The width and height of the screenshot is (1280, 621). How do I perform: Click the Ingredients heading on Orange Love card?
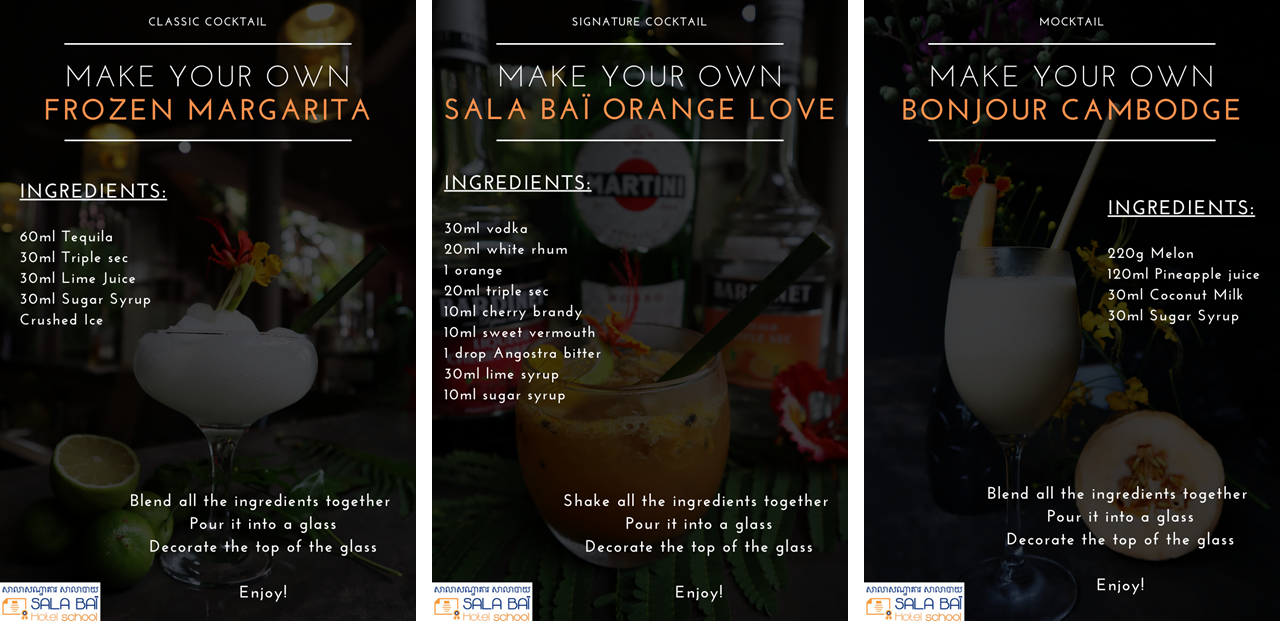[x=518, y=183]
